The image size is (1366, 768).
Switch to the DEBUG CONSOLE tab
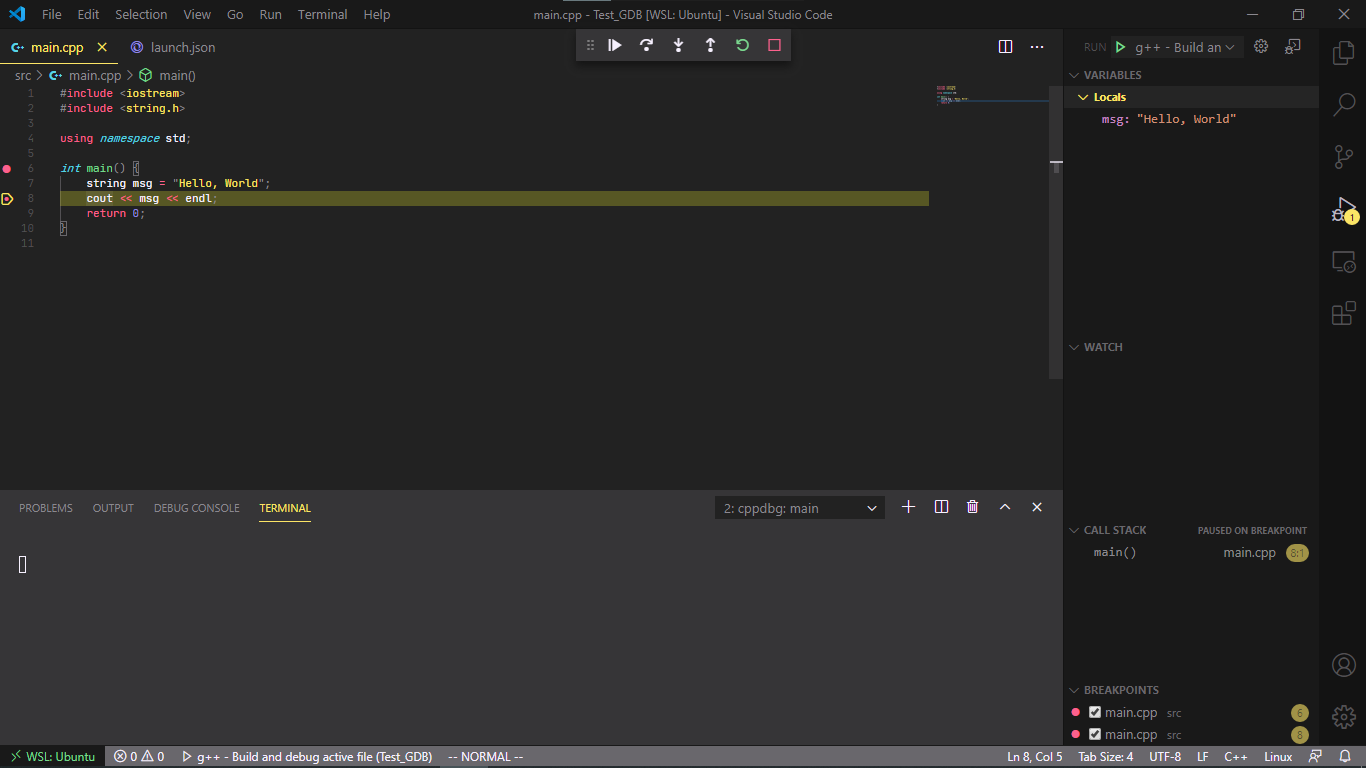click(196, 507)
